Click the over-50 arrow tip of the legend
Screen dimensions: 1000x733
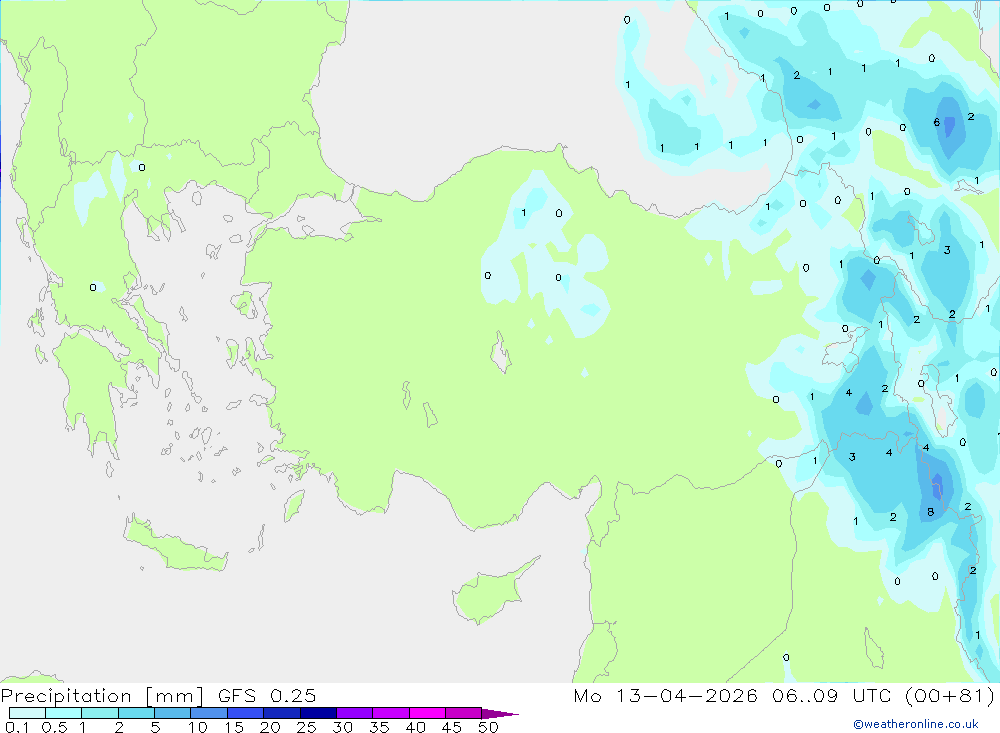(501, 714)
